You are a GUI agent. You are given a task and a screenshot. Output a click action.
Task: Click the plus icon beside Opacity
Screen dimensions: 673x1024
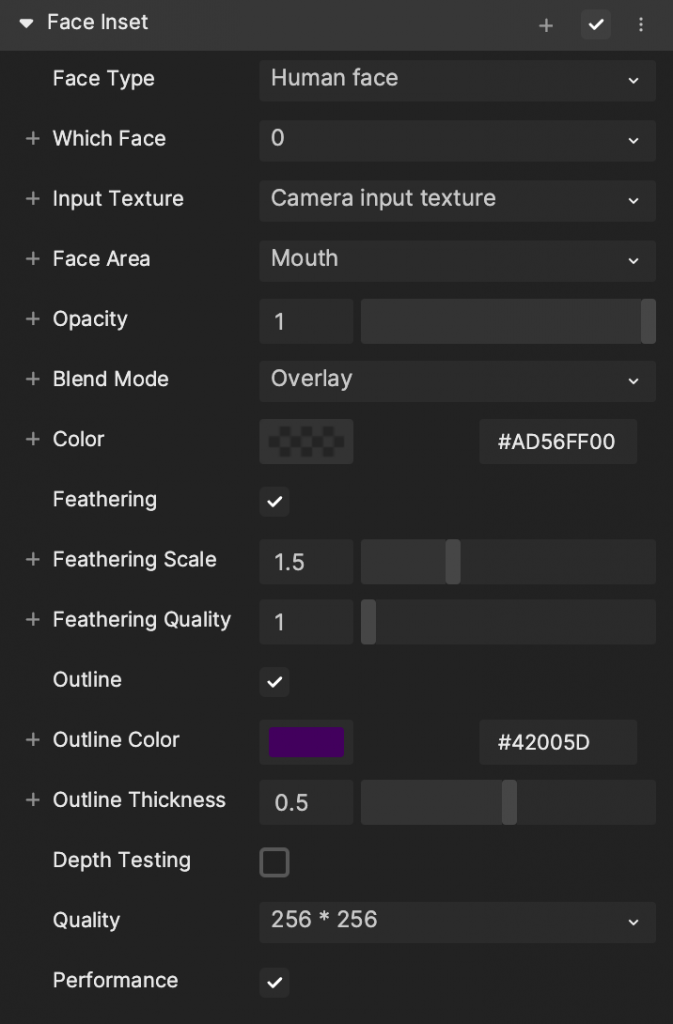(33, 319)
